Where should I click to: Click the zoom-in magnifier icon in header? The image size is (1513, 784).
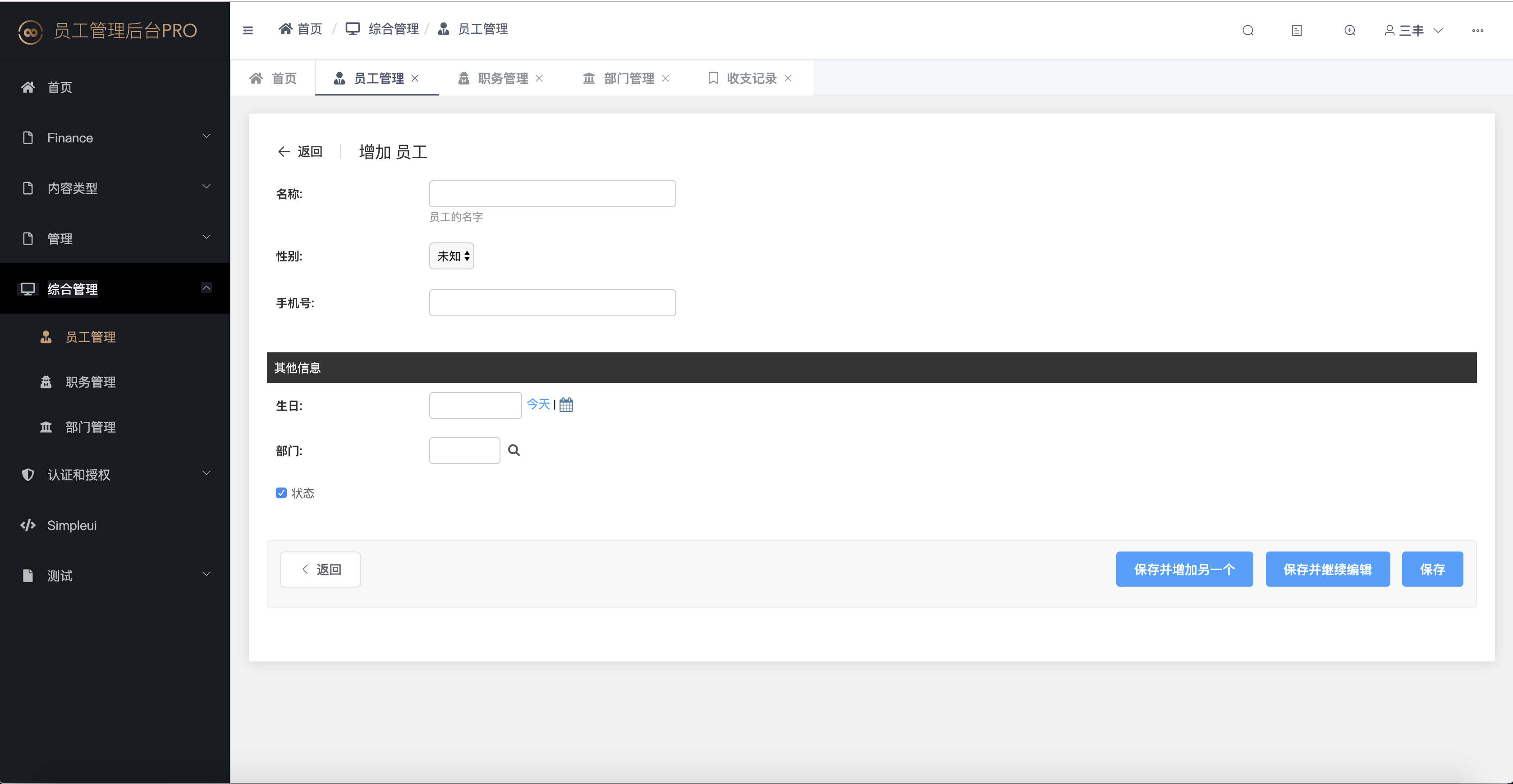[x=1350, y=31]
